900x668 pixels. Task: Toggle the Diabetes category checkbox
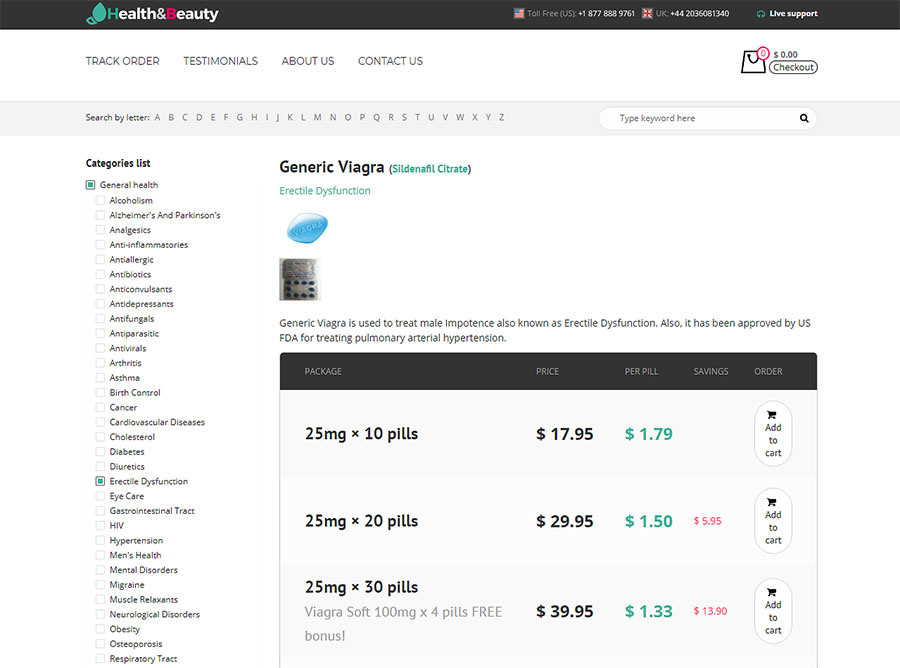[x=100, y=452]
